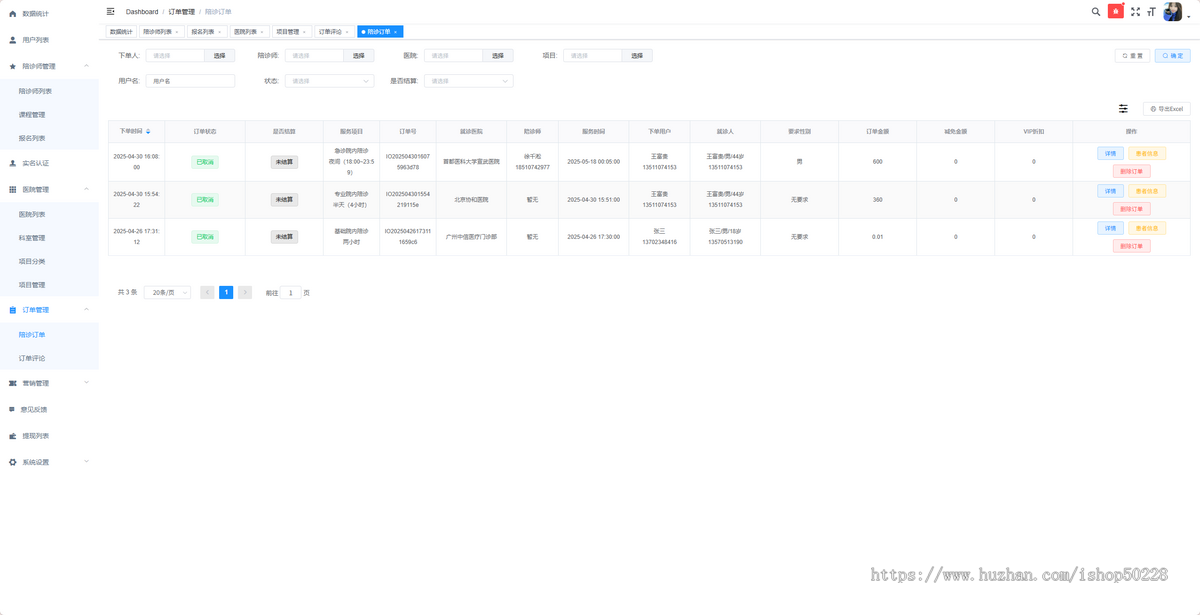Collapse the sidebar with the hamburger icon
This screenshot has width=1200, height=615.
tap(111, 11)
